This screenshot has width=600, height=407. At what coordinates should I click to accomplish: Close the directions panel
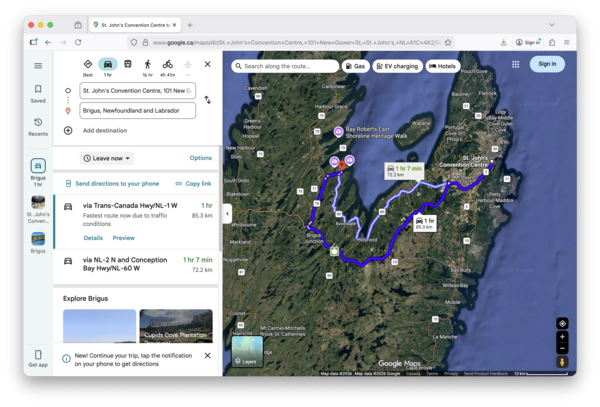point(207,64)
